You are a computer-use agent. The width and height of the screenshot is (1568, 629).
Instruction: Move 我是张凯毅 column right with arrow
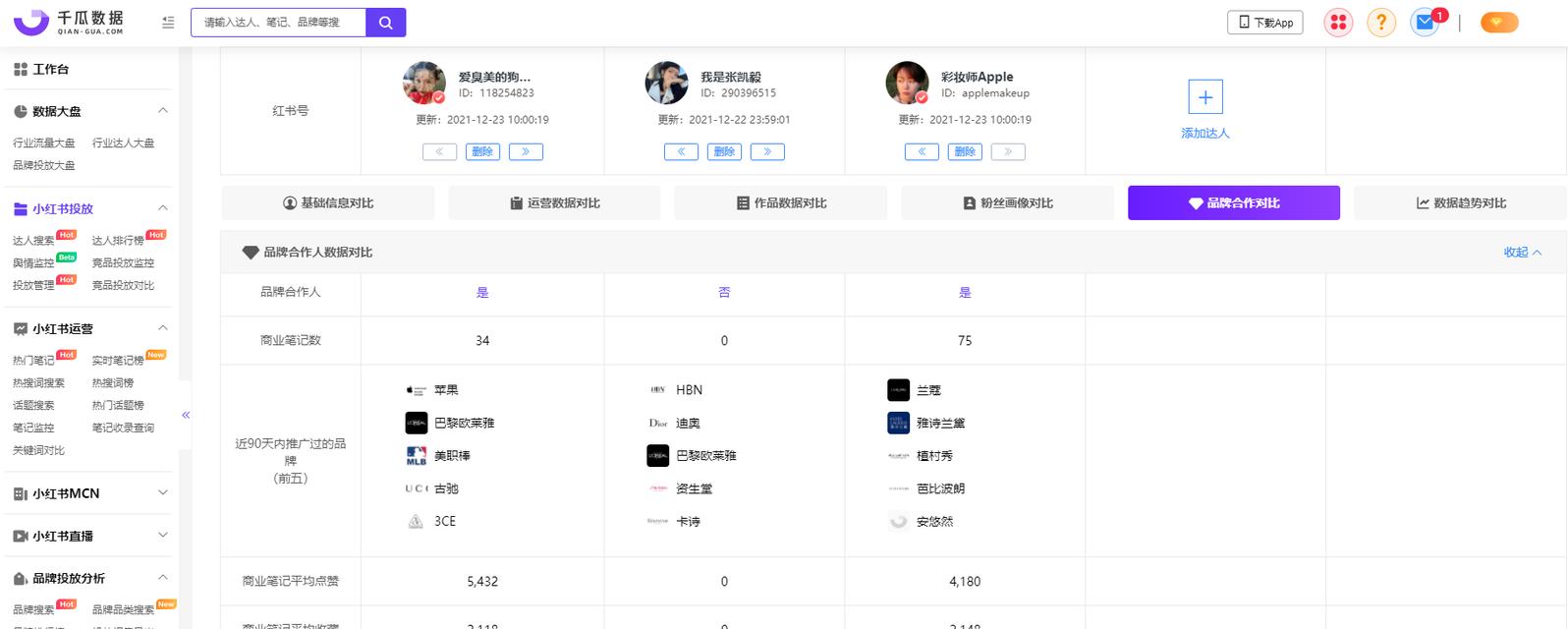pyautogui.click(x=767, y=151)
